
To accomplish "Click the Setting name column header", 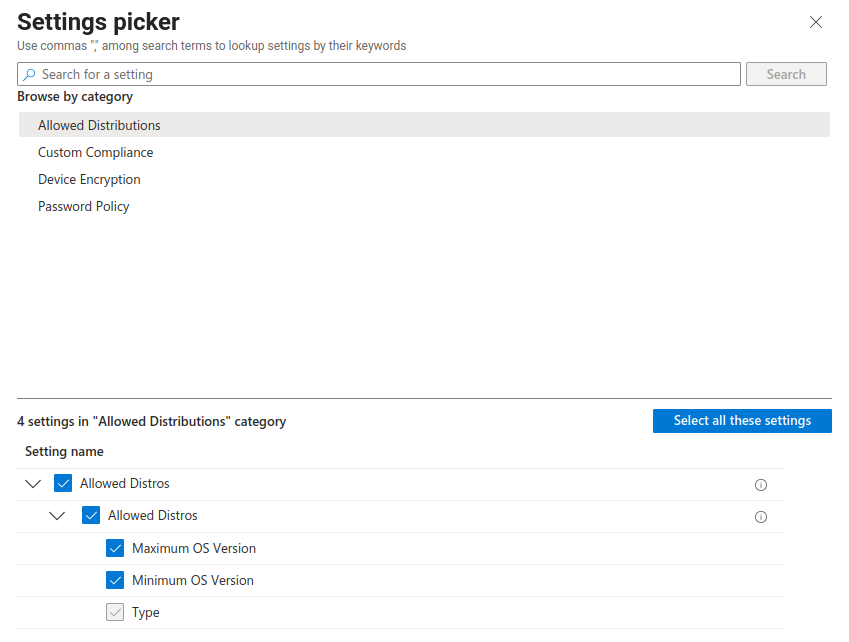I will [x=64, y=451].
